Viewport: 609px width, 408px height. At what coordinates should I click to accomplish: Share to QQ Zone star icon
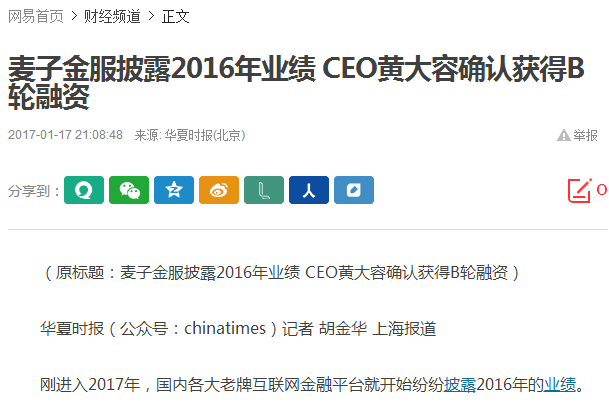[174, 190]
